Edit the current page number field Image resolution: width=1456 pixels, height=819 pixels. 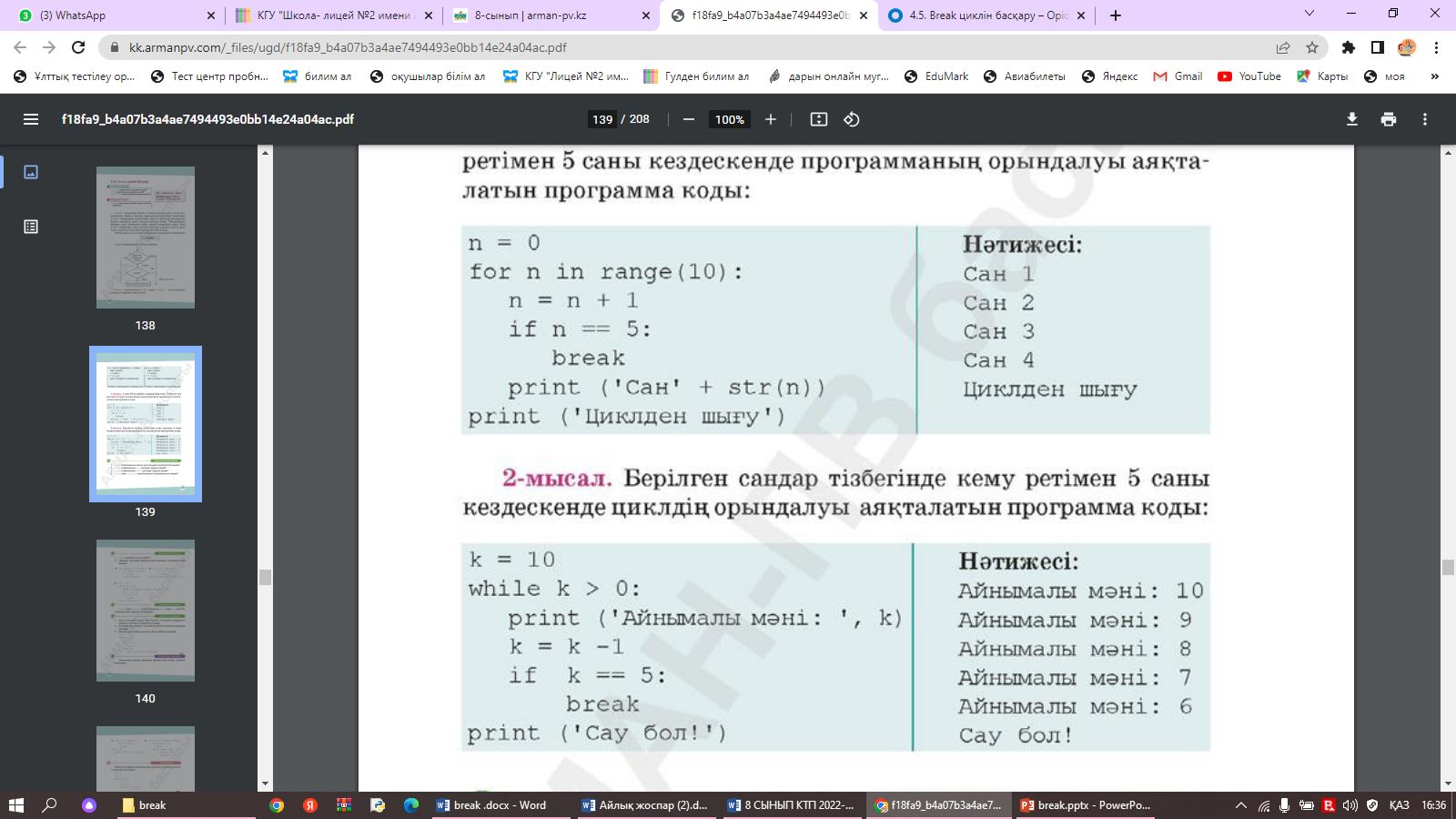point(602,119)
